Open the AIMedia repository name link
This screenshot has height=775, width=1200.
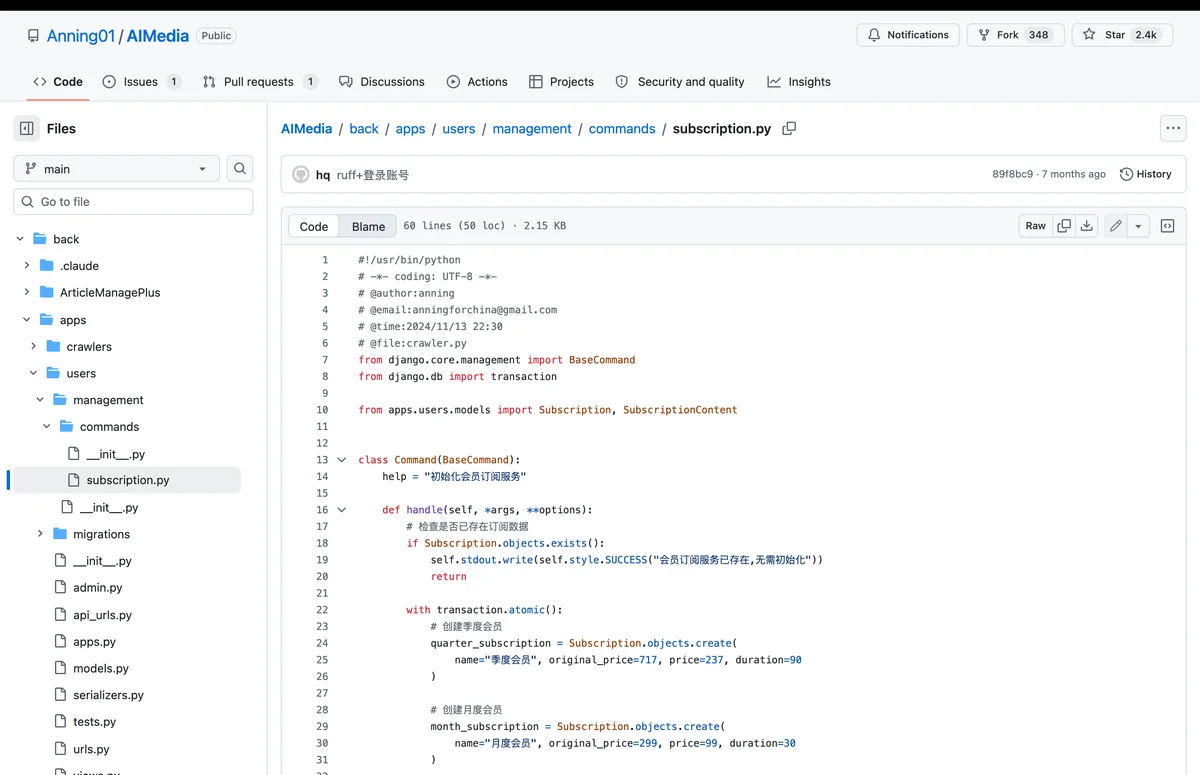coord(158,36)
